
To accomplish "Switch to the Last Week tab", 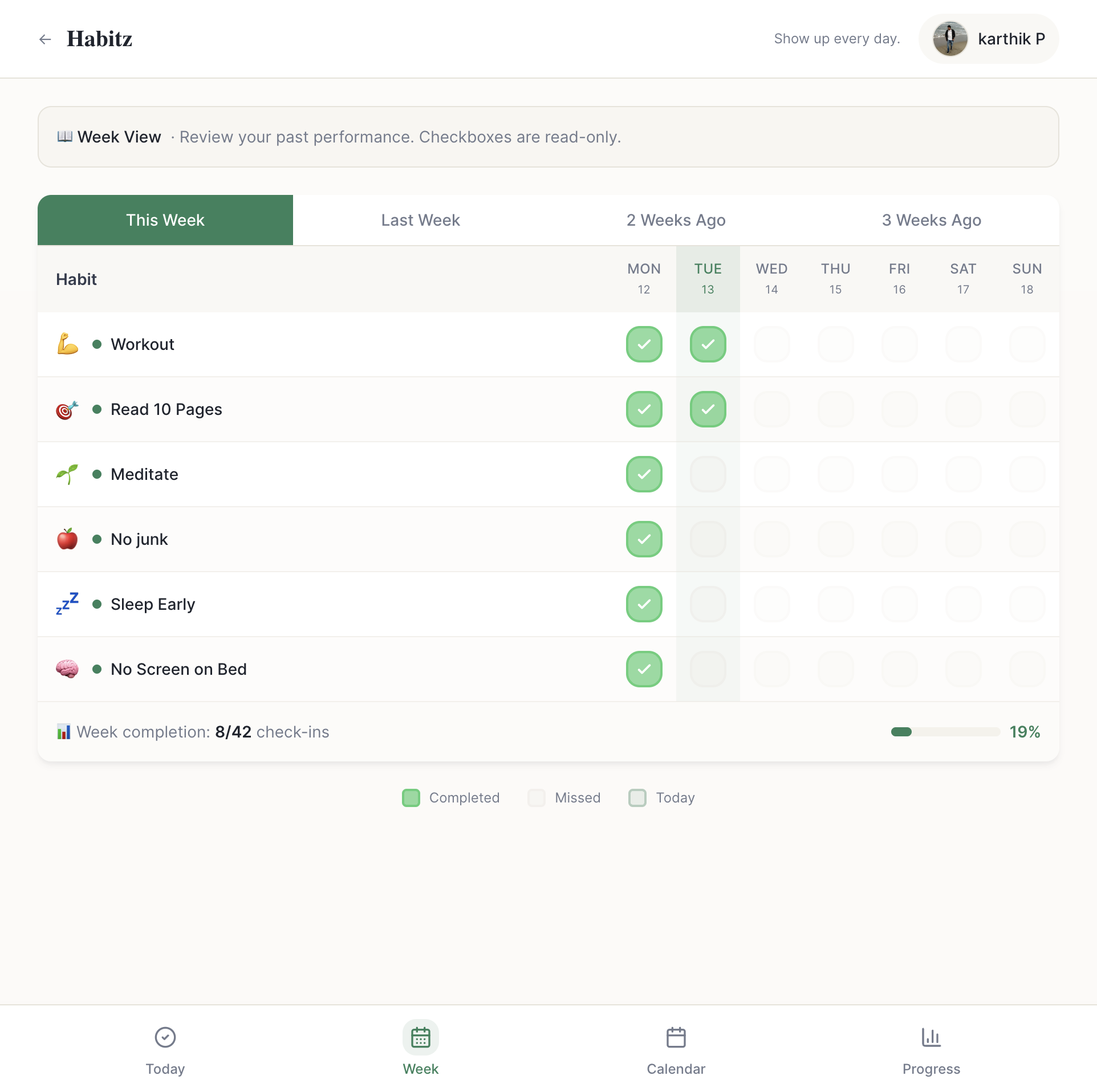I will (420, 220).
